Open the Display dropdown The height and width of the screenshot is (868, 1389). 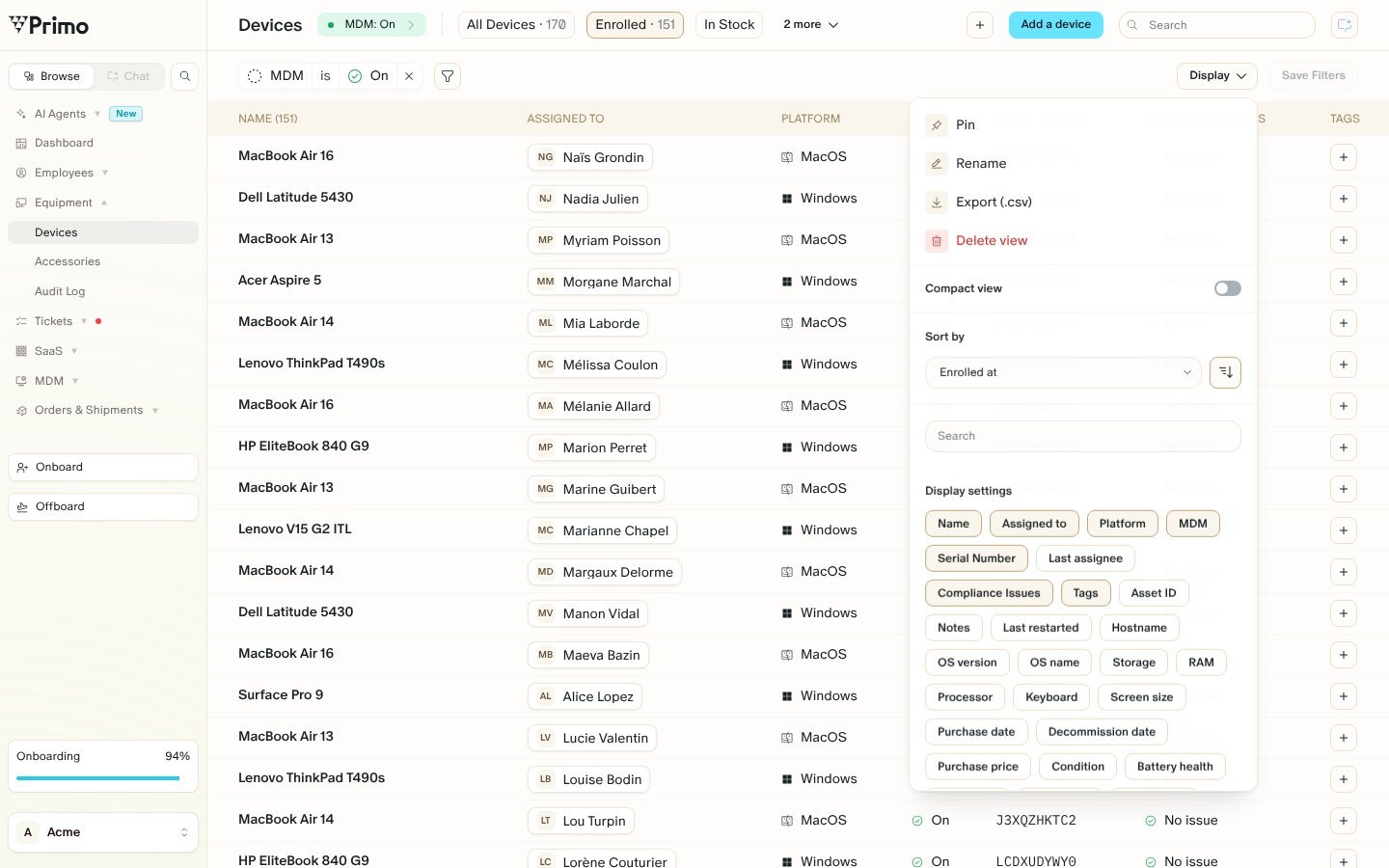[x=1217, y=76]
